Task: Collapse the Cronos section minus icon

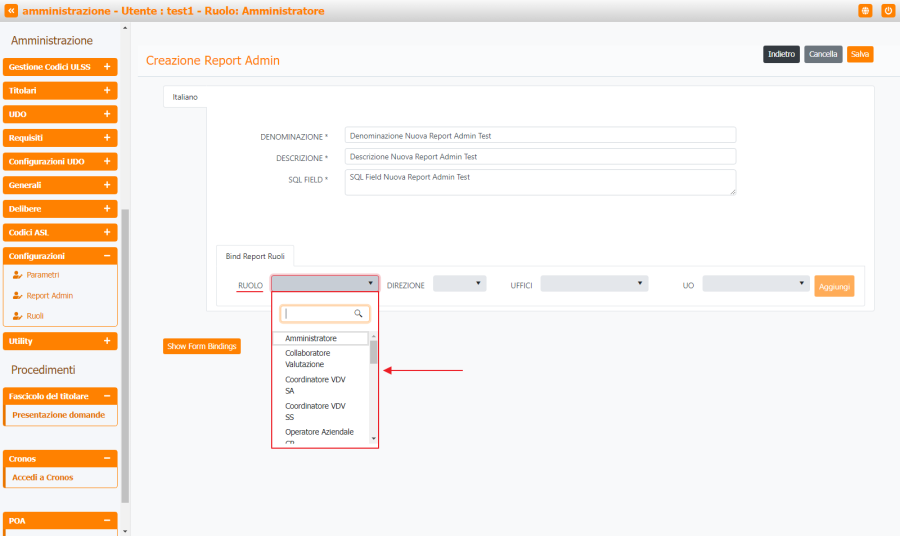Action: [107, 459]
